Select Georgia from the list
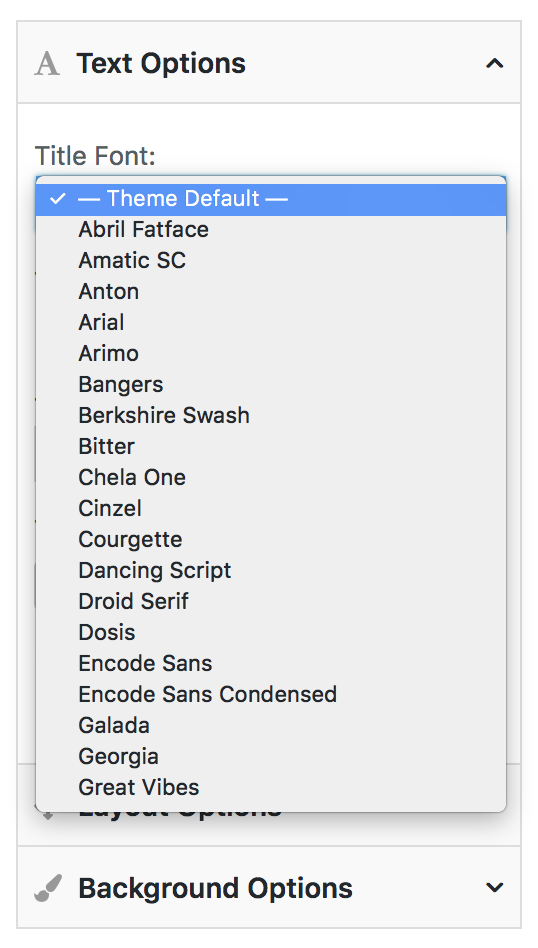 pyautogui.click(x=271, y=756)
